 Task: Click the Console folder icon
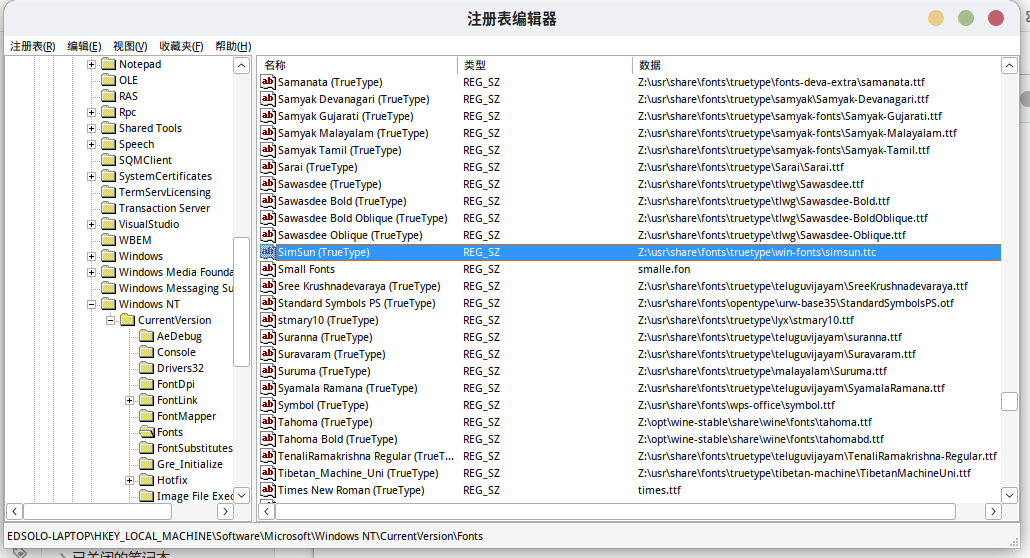pos(146,352)
